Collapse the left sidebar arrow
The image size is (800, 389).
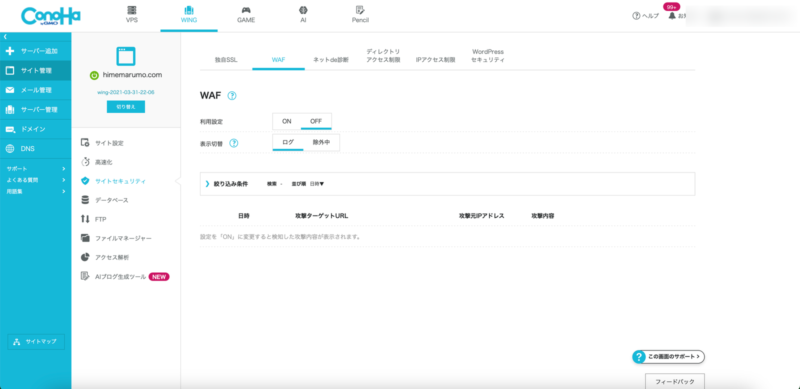pyautogui.click(x=5, y=37)
